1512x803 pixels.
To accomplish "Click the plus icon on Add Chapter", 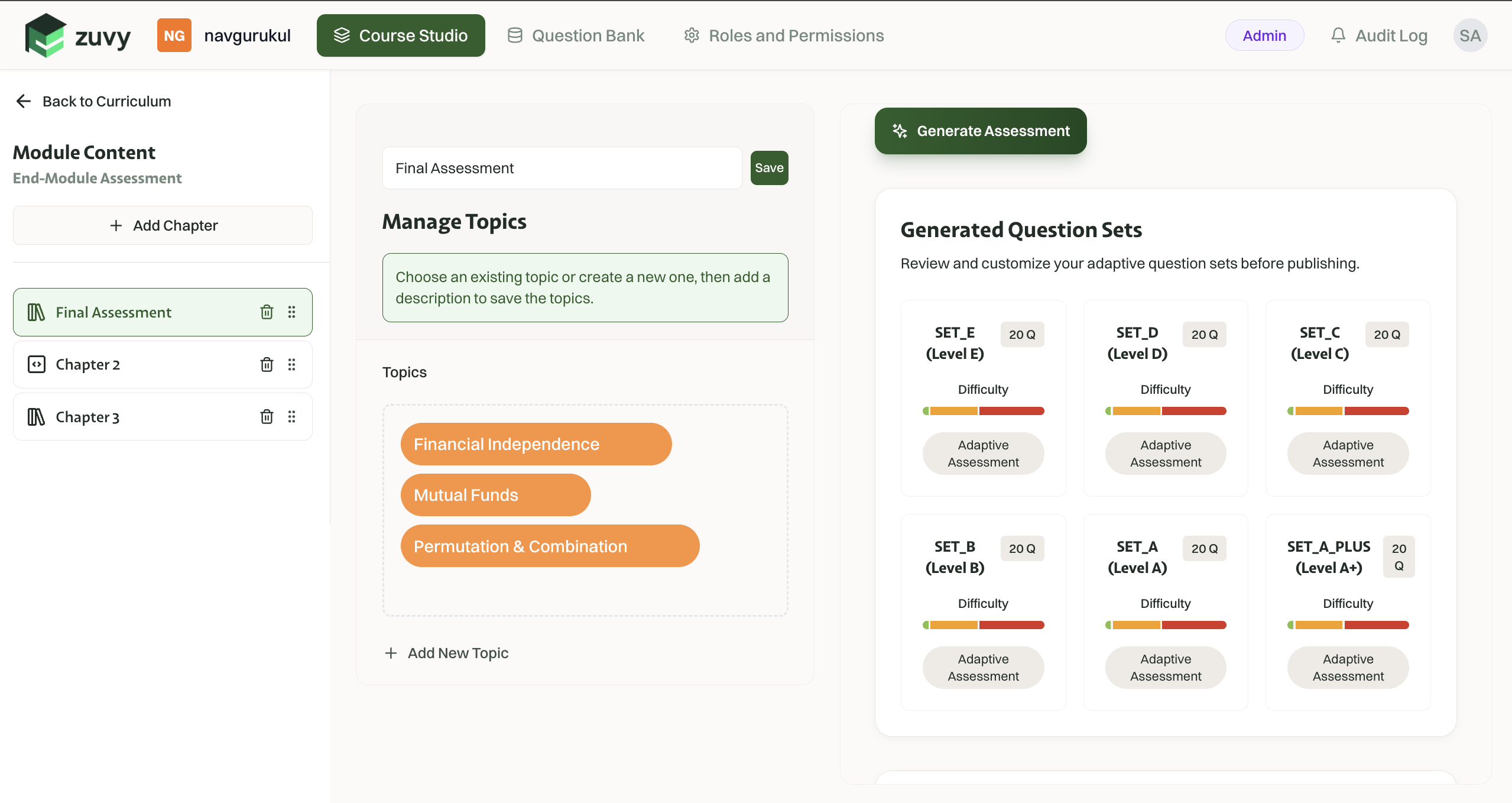I will pos(116,225).
